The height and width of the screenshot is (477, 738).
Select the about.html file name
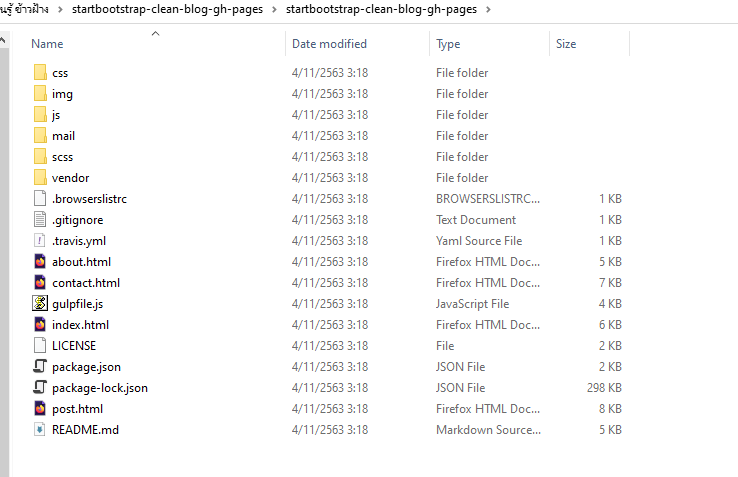[x=81, y=262]
